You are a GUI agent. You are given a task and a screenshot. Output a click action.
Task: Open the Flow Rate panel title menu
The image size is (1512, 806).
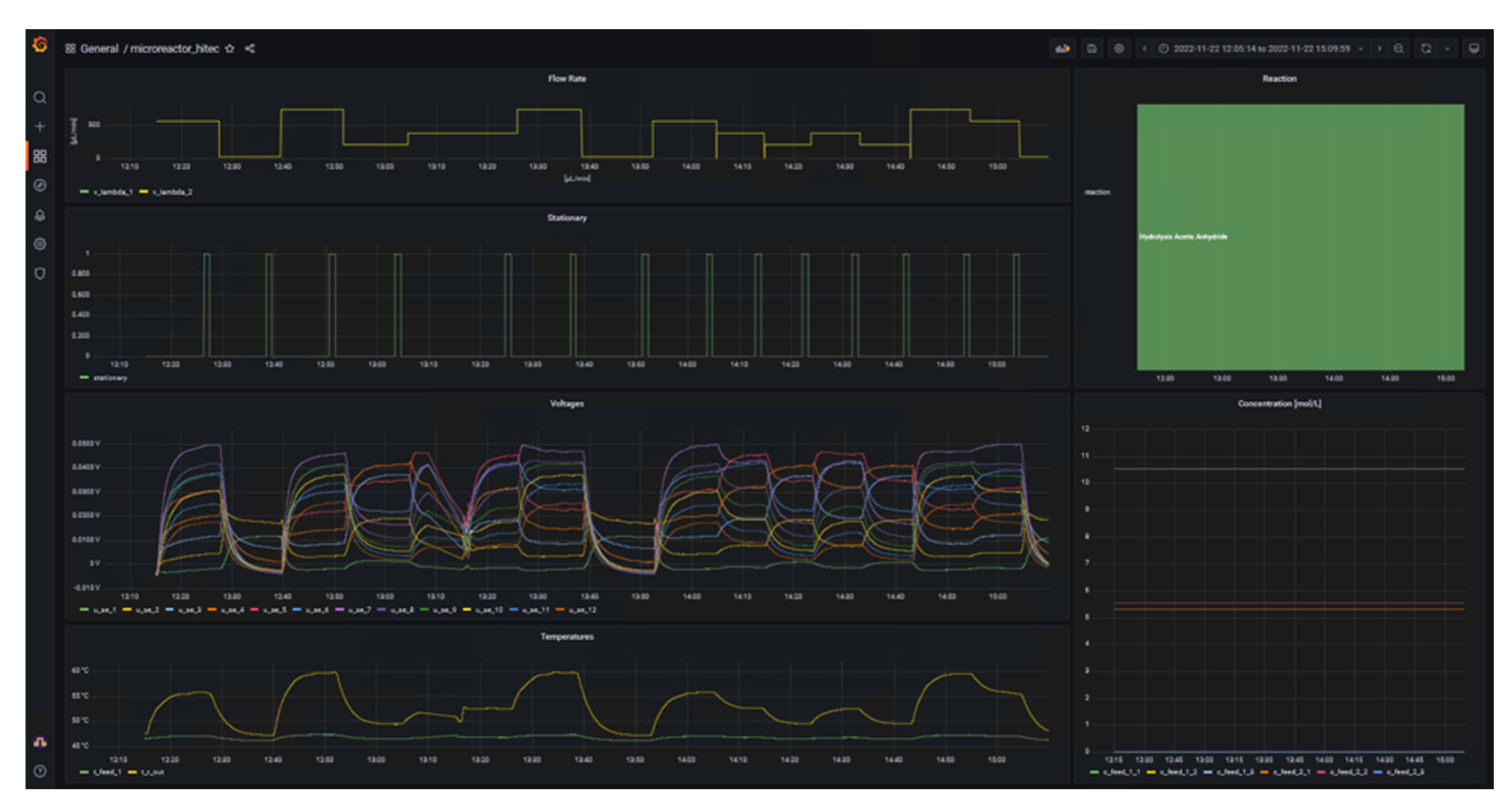(567, 79)
